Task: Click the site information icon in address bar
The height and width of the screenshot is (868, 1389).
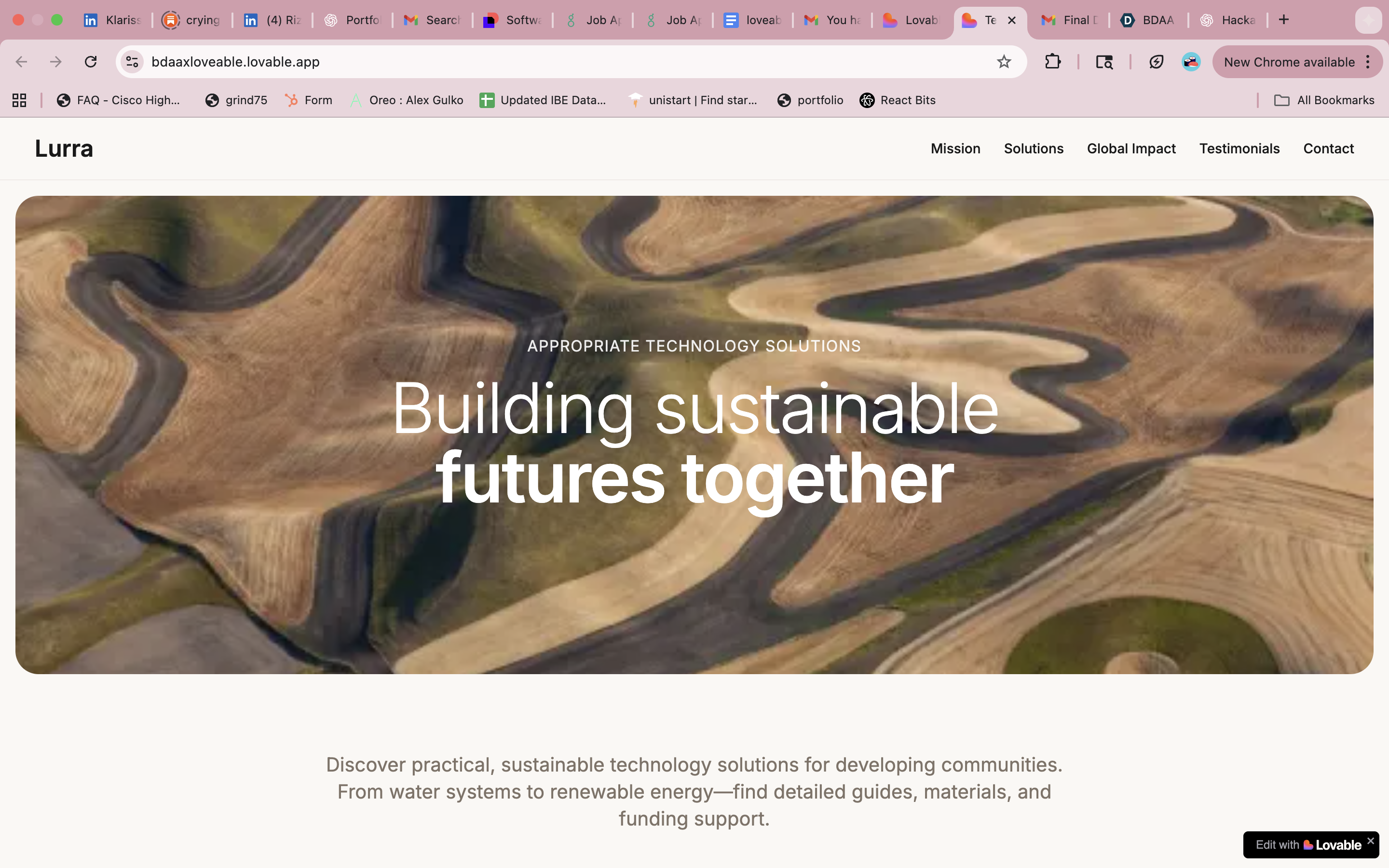Action: pyautogui.click(x=132, y=61)
